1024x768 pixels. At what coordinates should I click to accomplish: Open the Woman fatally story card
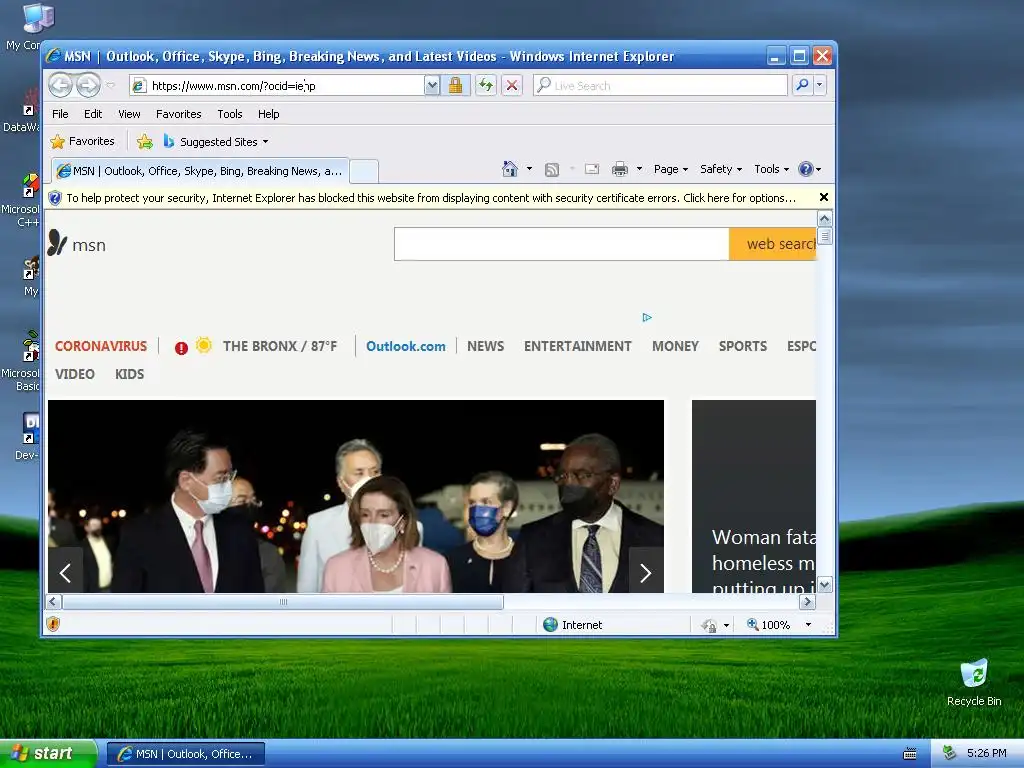click(754, 496)
